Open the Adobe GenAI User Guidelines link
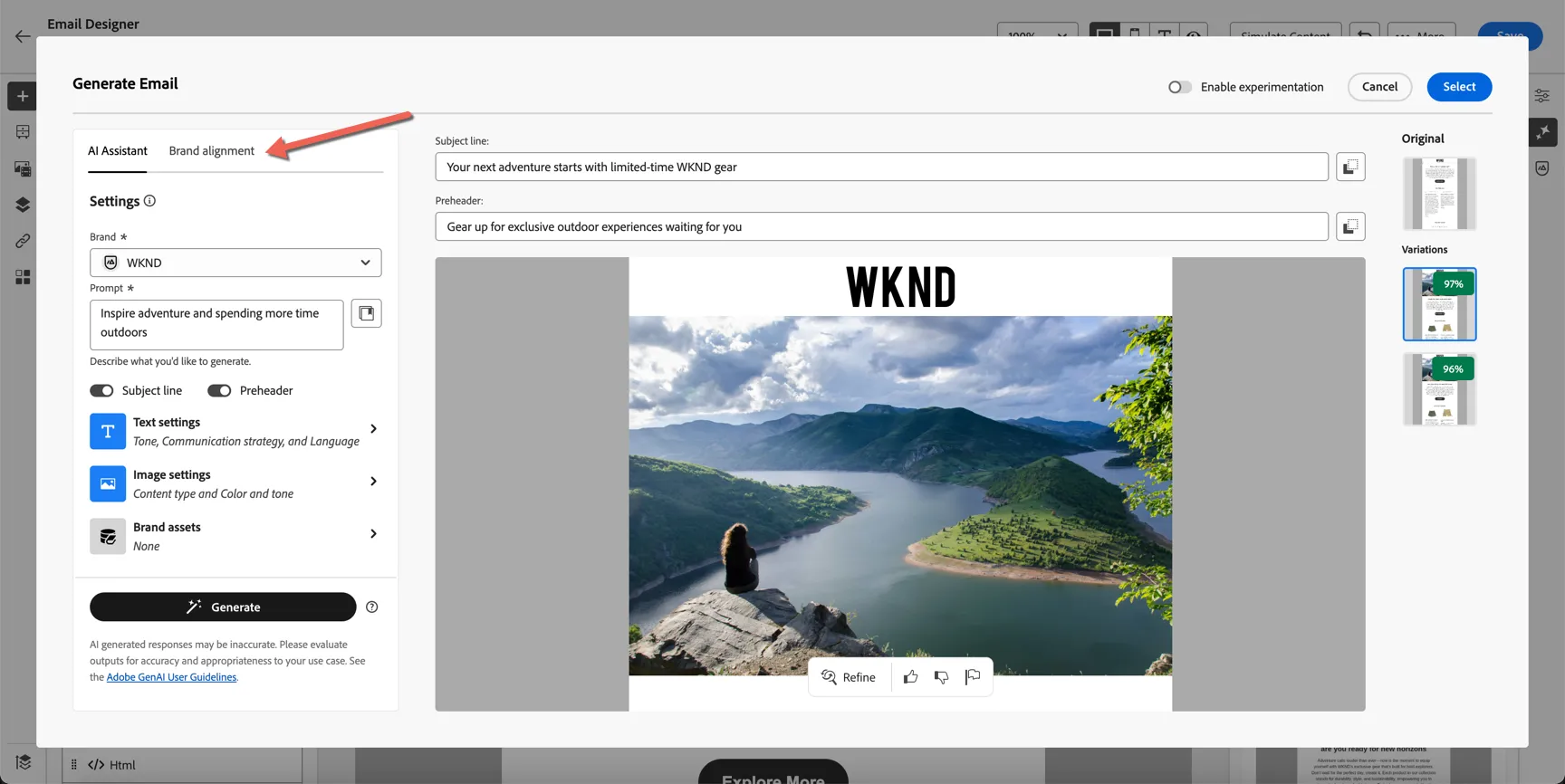 click(171, 677)
